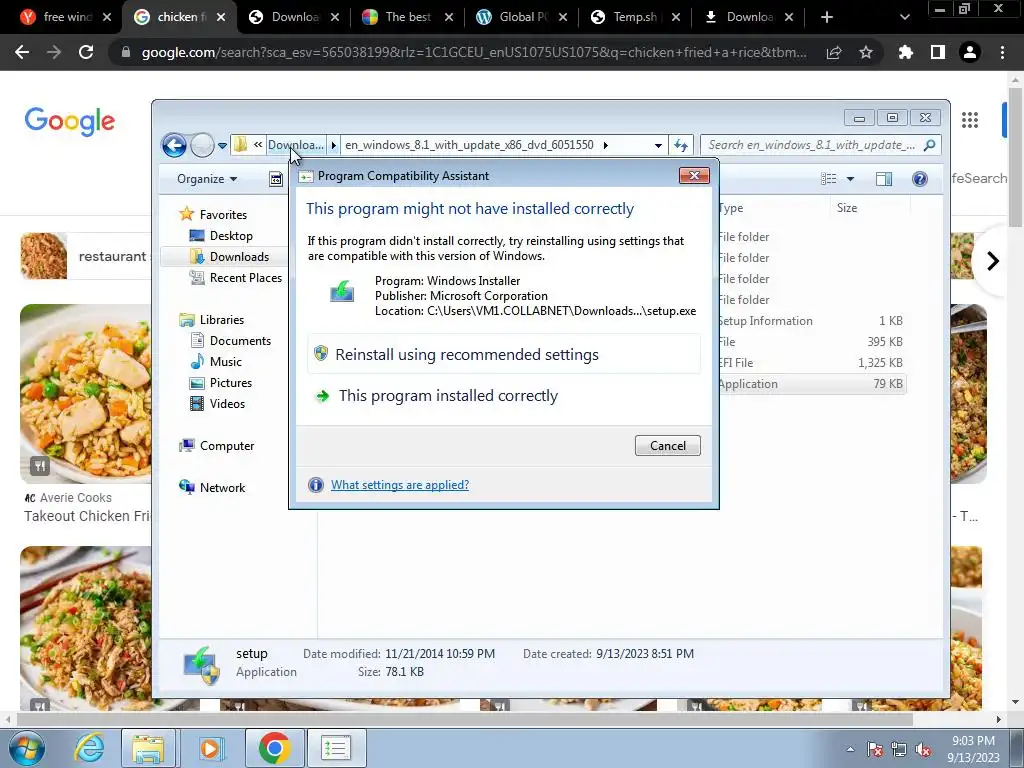Open Windows Explorer taskbar icon

[149, 748]
